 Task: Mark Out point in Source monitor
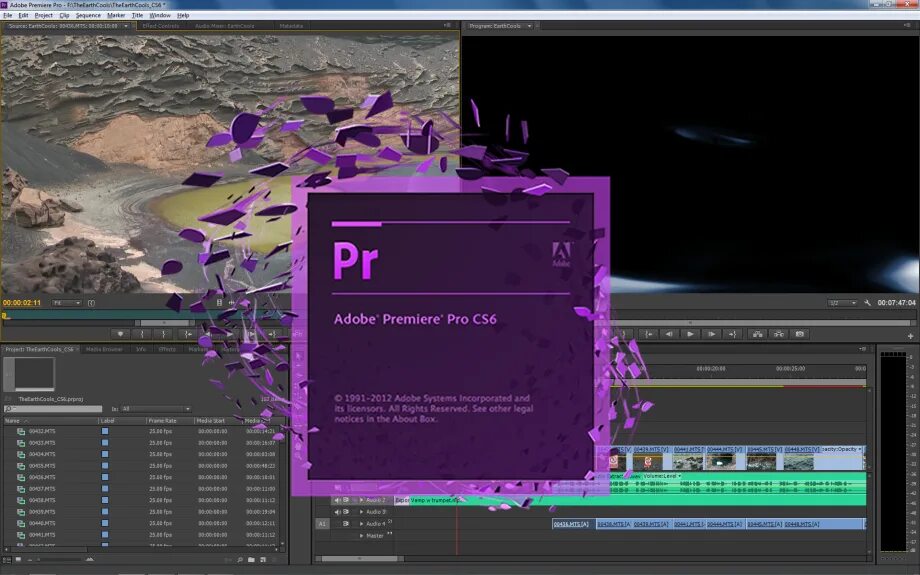[163, 334]
